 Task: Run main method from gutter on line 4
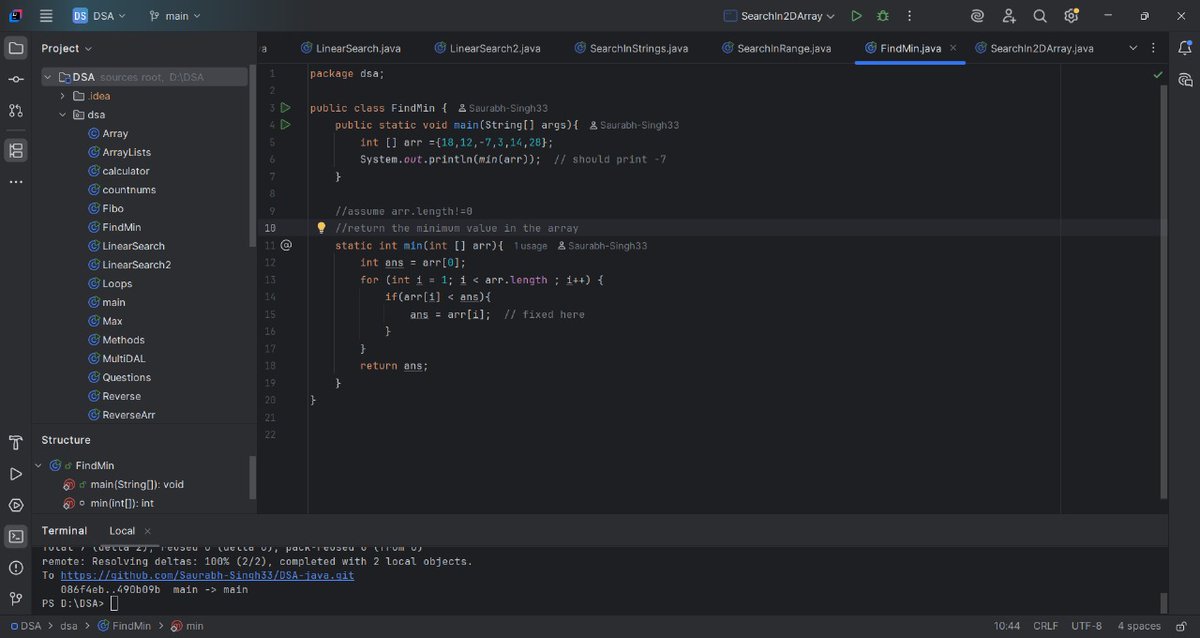[285, 125]
